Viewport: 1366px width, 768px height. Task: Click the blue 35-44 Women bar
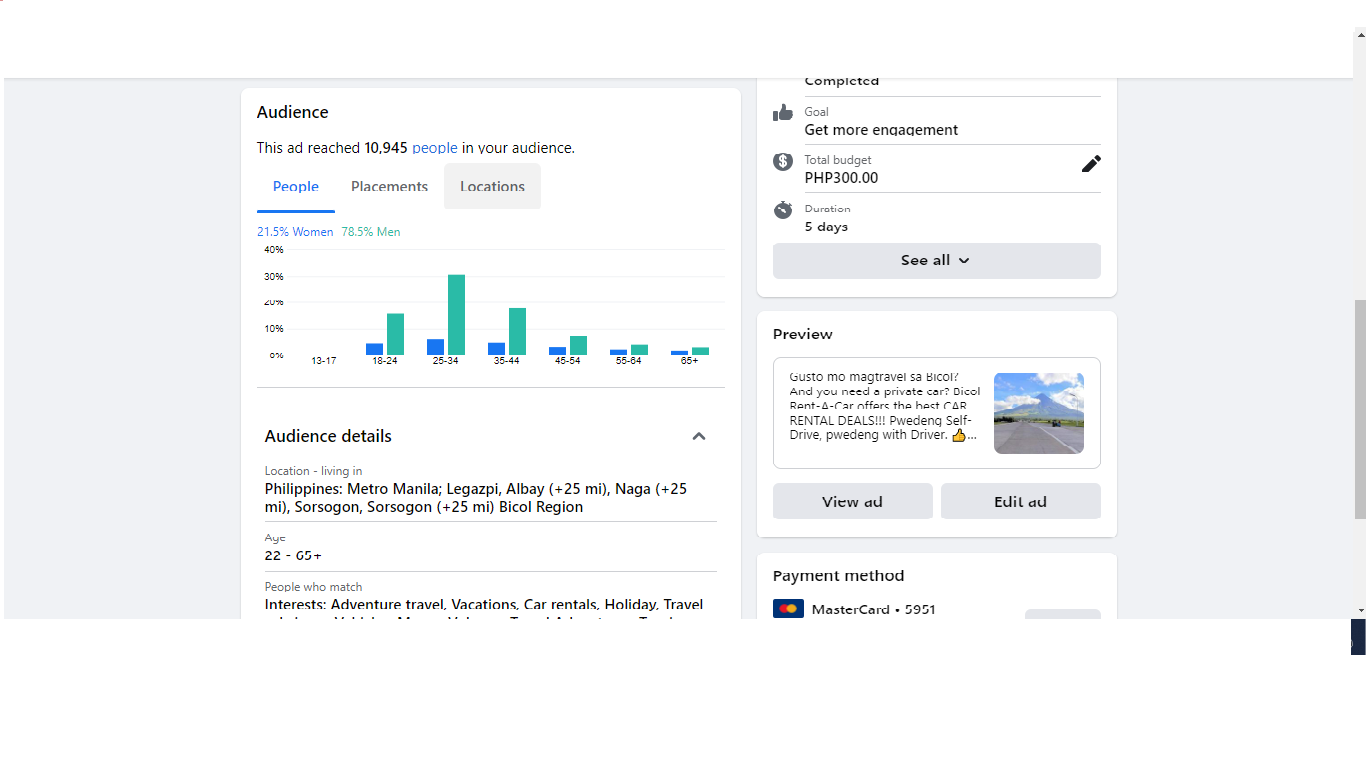[496, 349]
